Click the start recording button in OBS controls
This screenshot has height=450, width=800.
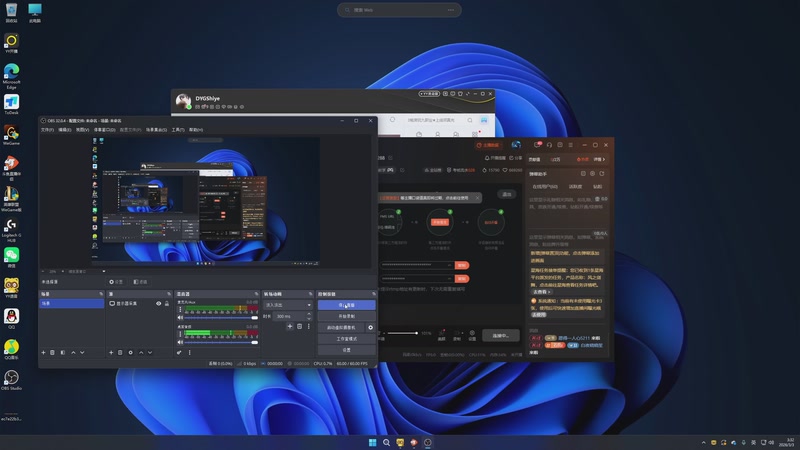[346, 316]
